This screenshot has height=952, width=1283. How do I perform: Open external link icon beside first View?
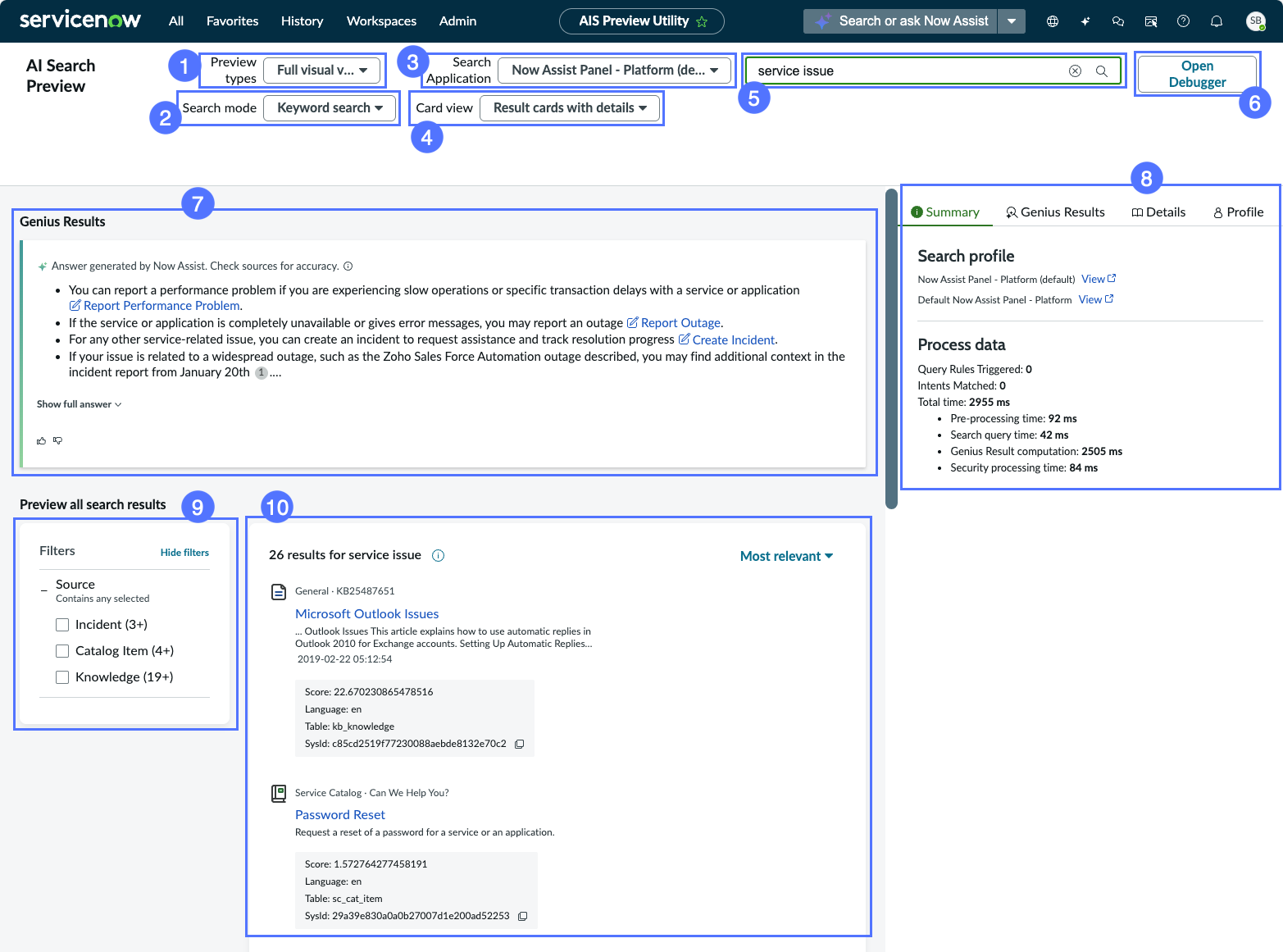(x=1112, y=278)
